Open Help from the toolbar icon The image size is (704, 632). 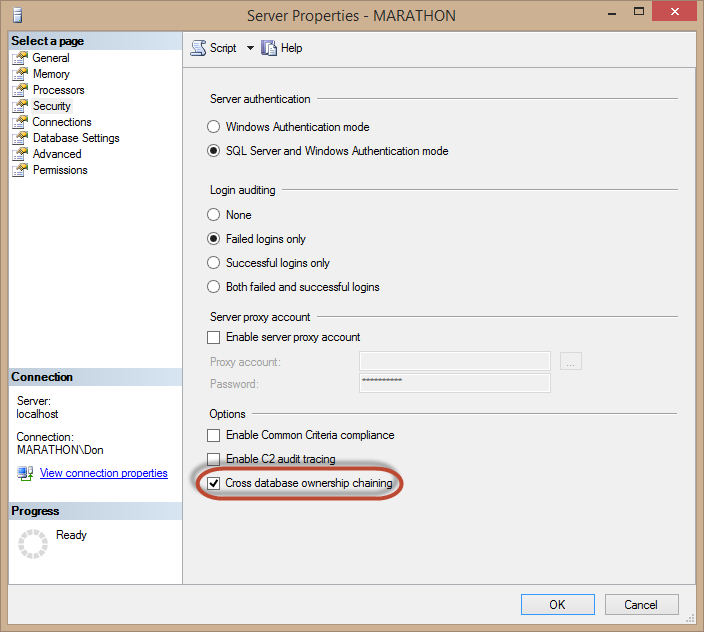tap(269, 48)
